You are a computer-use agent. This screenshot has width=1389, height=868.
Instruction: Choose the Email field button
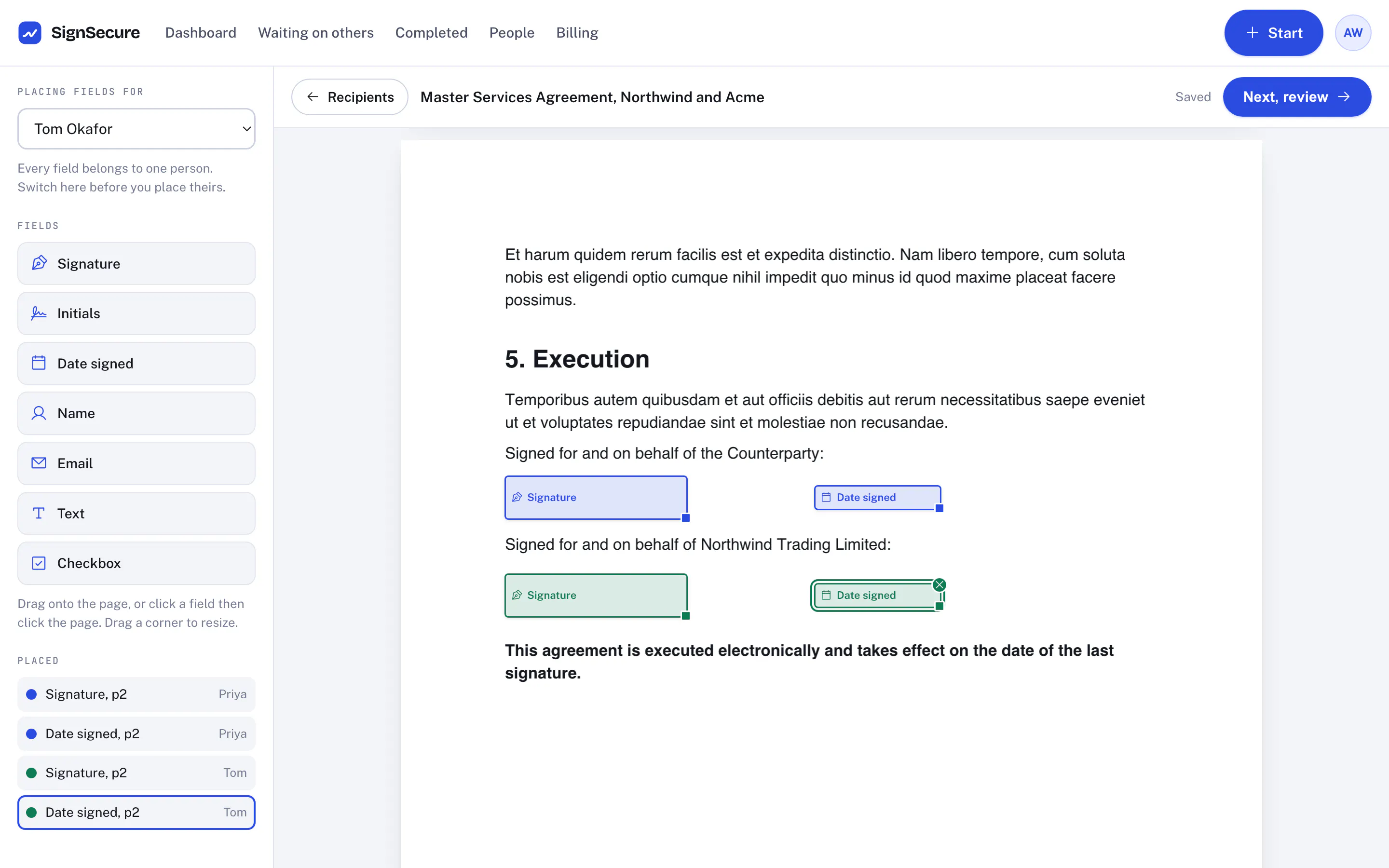tap(136, 463)
